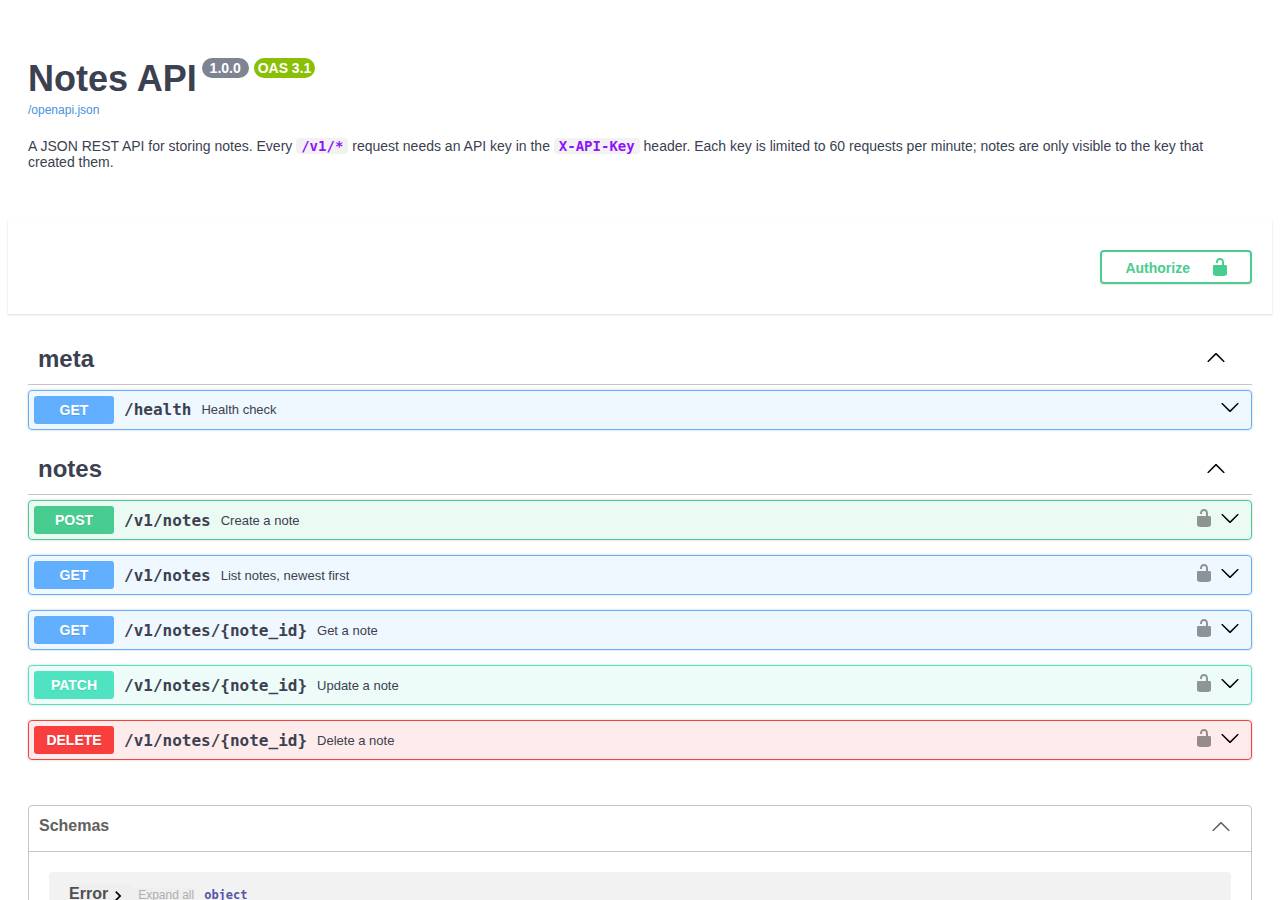Screen dimensions: 1280x900
Task: Click the /v1/* code text
Action: click(323, 146)
